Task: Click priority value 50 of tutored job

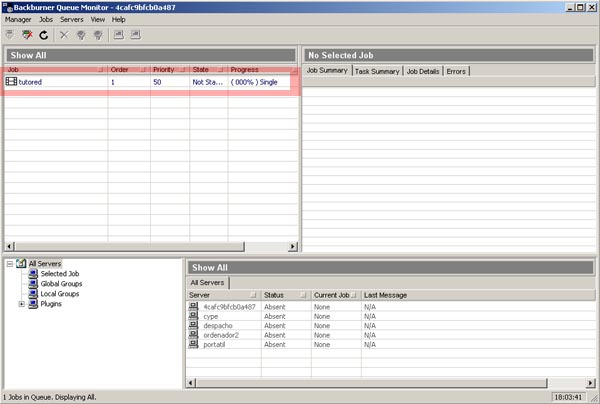Action: (x=157, y=82)
